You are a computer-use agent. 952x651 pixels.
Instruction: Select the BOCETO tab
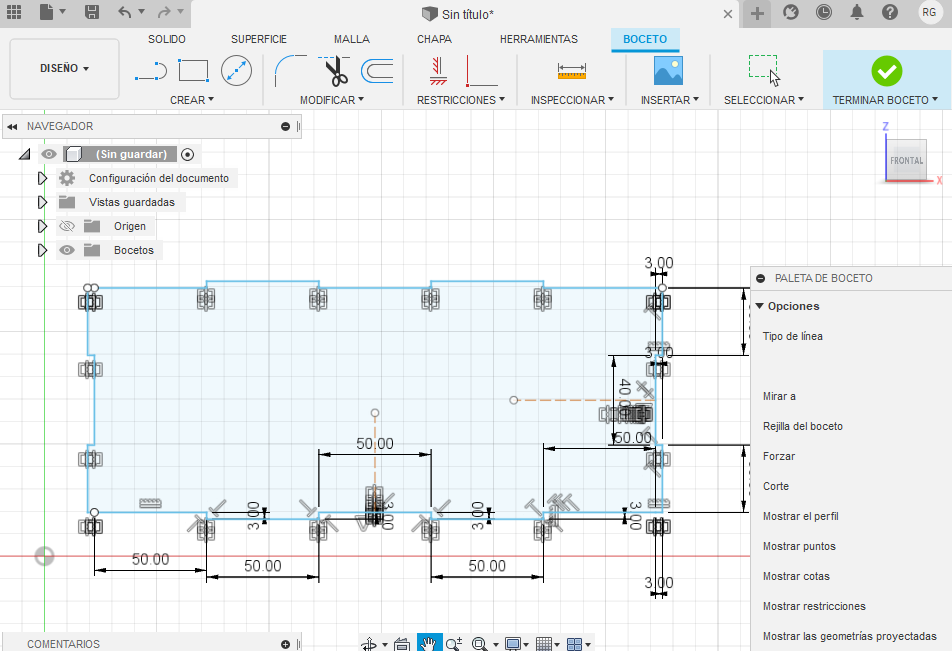645,39
